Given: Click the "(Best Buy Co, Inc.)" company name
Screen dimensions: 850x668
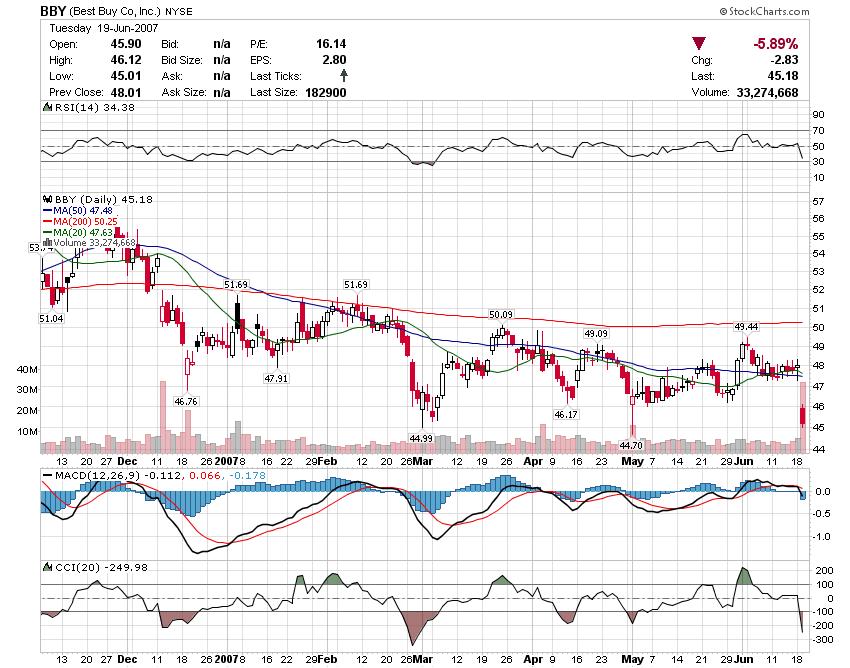Looking at the screenshot, I should 114,11.
